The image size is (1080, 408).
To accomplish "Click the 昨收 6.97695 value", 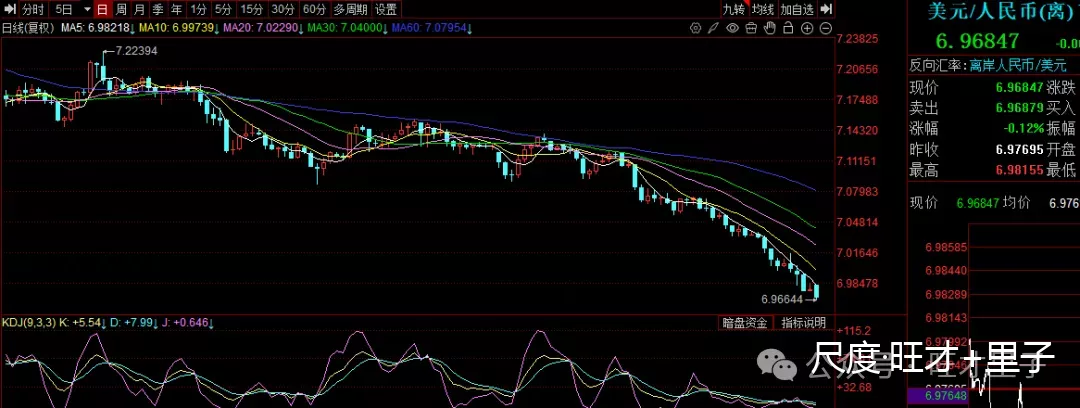I will [1019, 149].
